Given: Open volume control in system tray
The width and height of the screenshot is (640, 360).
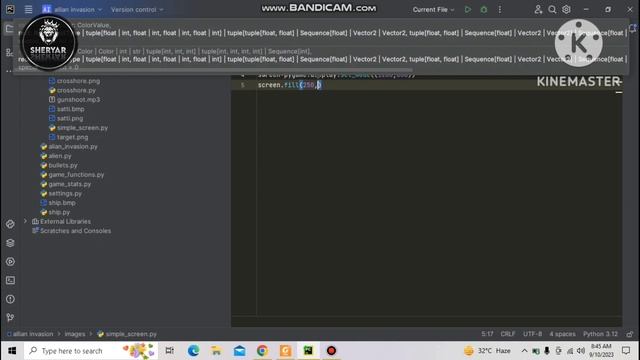Looking at the screenshot, I should click(581, 351).
